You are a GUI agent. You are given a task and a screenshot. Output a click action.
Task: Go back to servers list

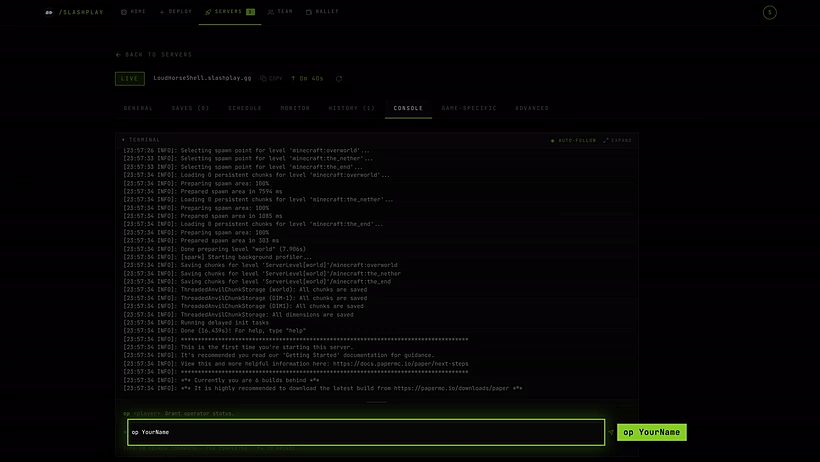pos(154,54)
